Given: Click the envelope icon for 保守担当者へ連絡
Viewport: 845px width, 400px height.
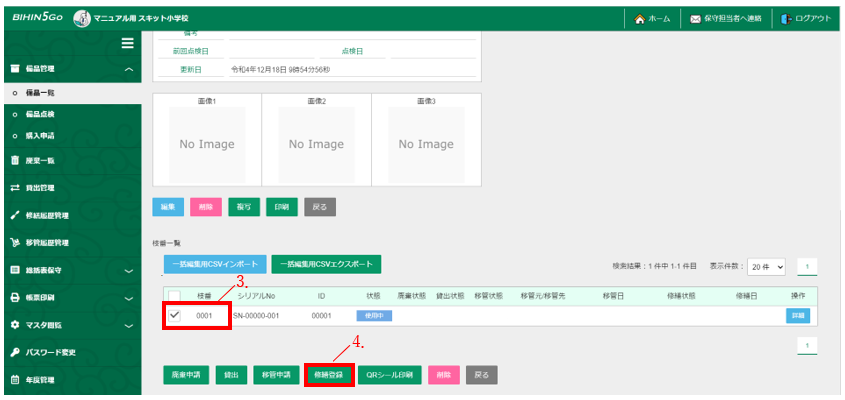Looking at the screenshot, I should 696,19.
